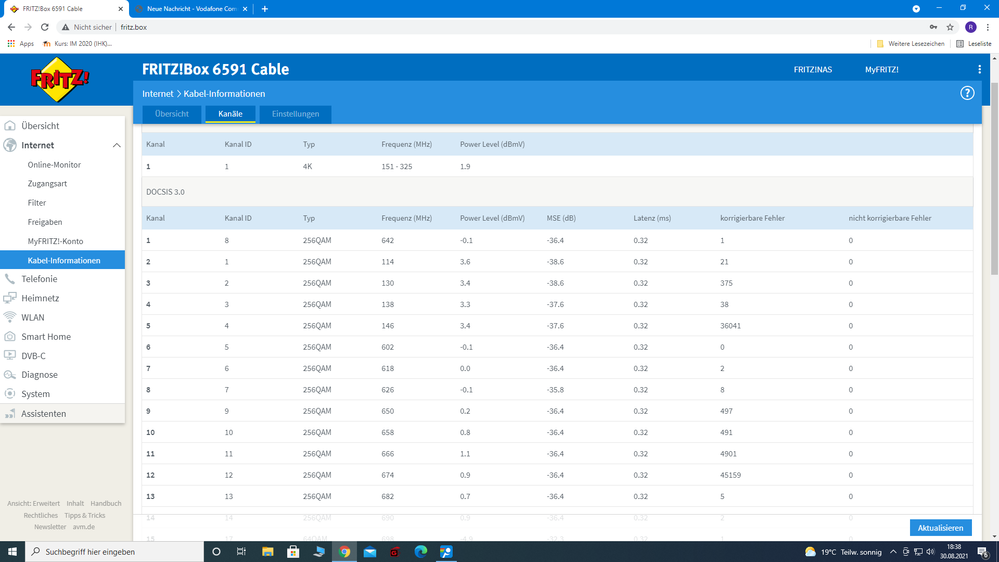This screenshot has width=999, height=562.
Task: Open Microsoft Edge from the taskbar
Action: pos(421,552)
